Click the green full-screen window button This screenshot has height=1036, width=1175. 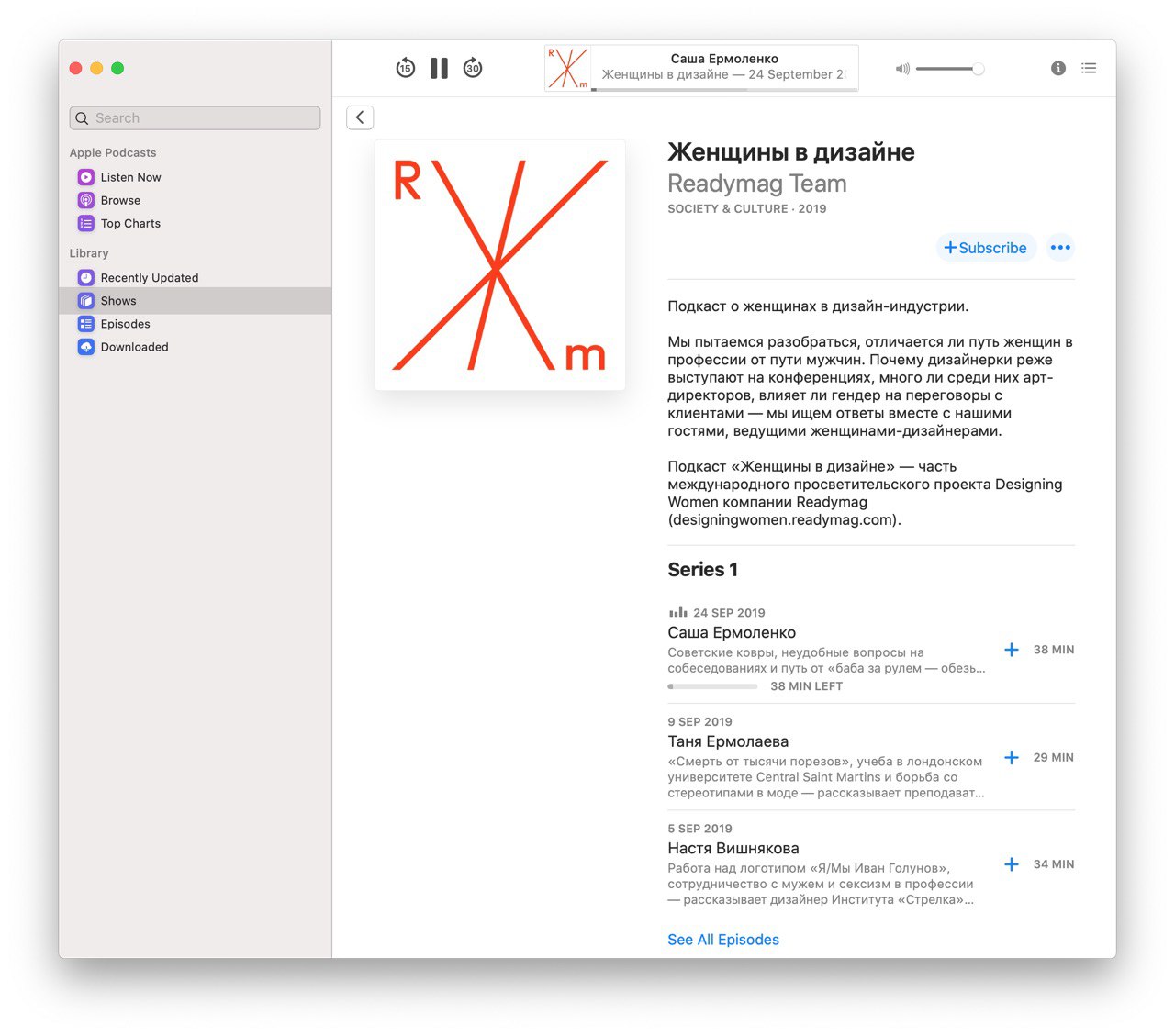[x=117, y=68]
